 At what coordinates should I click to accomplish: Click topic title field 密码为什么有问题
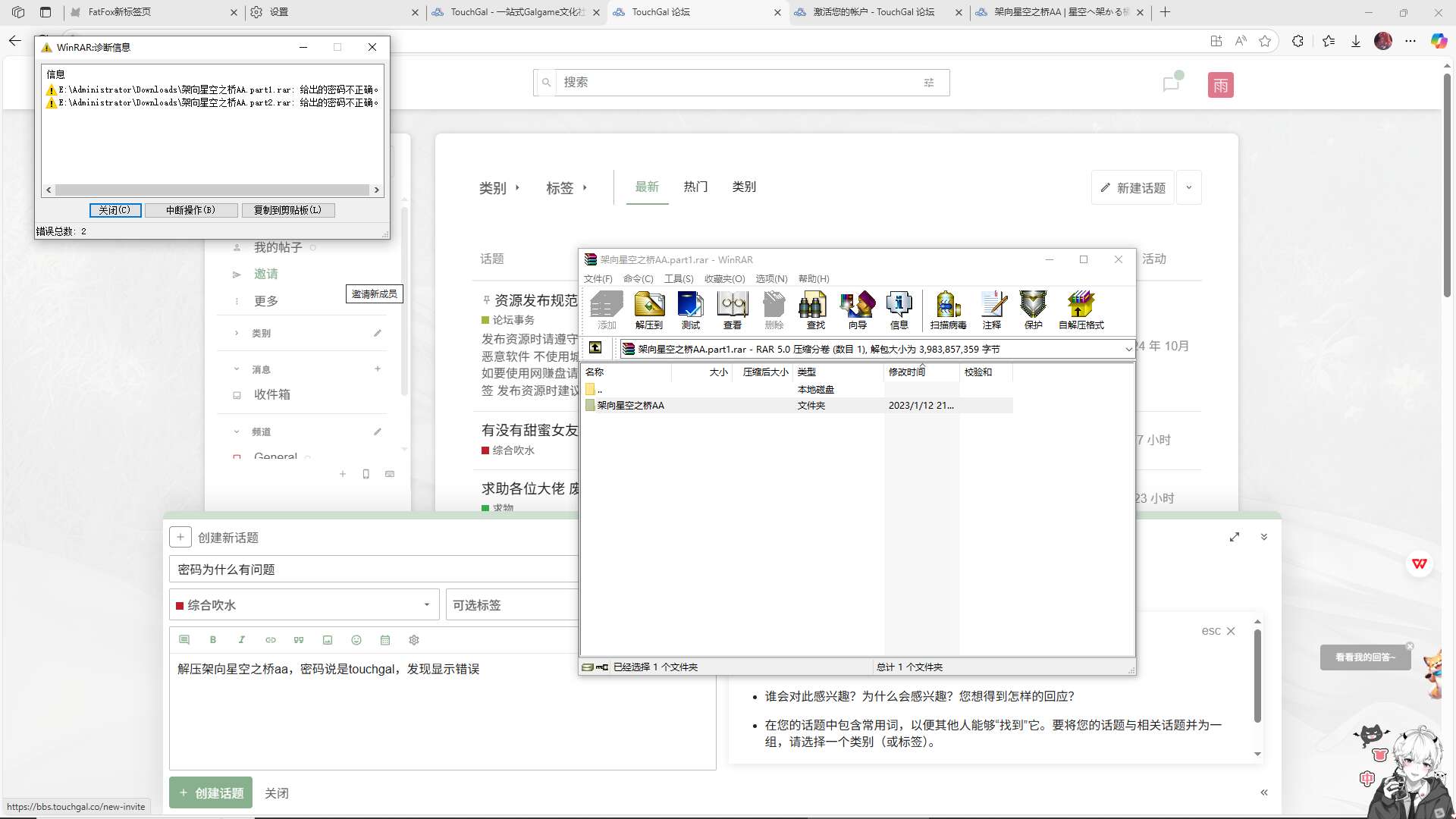pyautogui.click(x=374, y=570)
